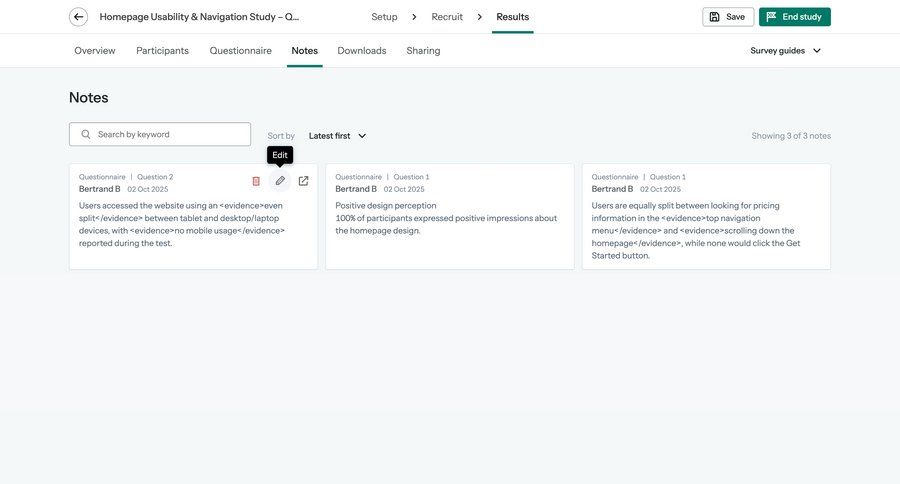Viewport: 900px width, 484px height.
Task: Click the flag icon on End study
Action: [771, 17]
